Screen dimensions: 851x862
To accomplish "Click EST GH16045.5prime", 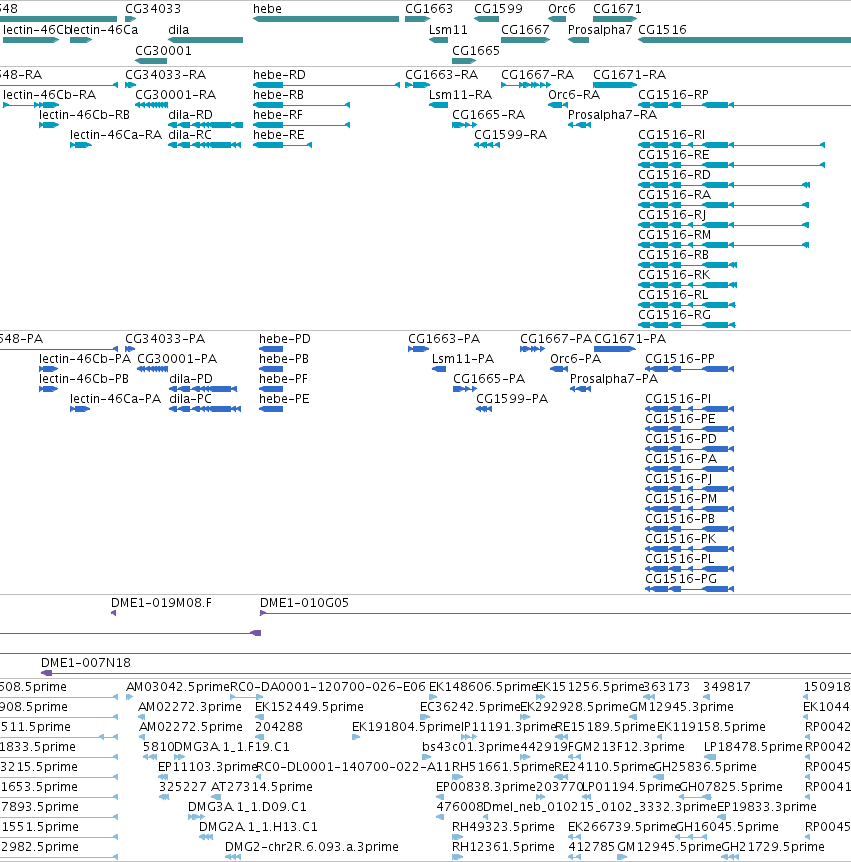I will [x=727, y=827].
